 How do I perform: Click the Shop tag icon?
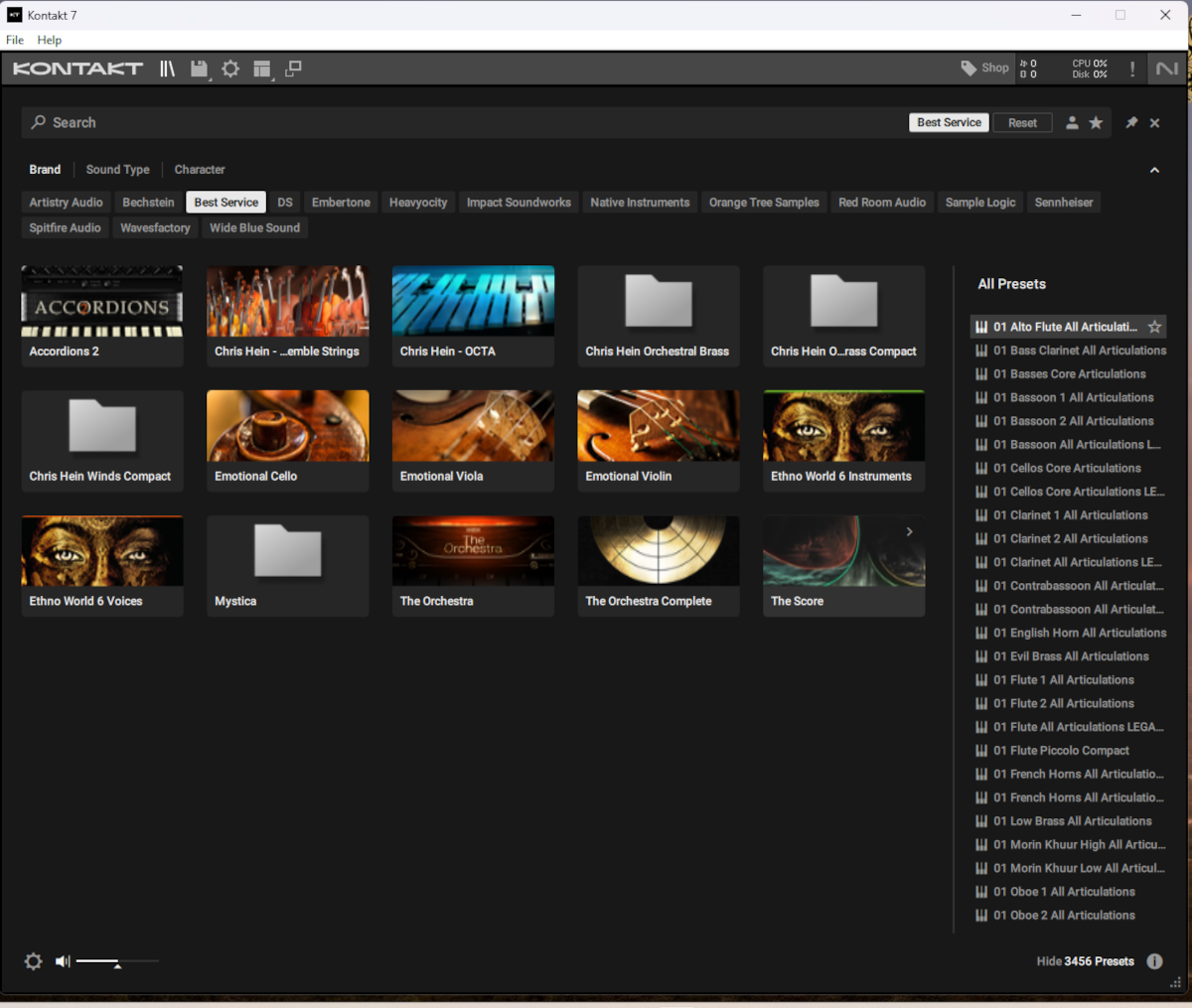pyautogui.click(x=968, y=68)
